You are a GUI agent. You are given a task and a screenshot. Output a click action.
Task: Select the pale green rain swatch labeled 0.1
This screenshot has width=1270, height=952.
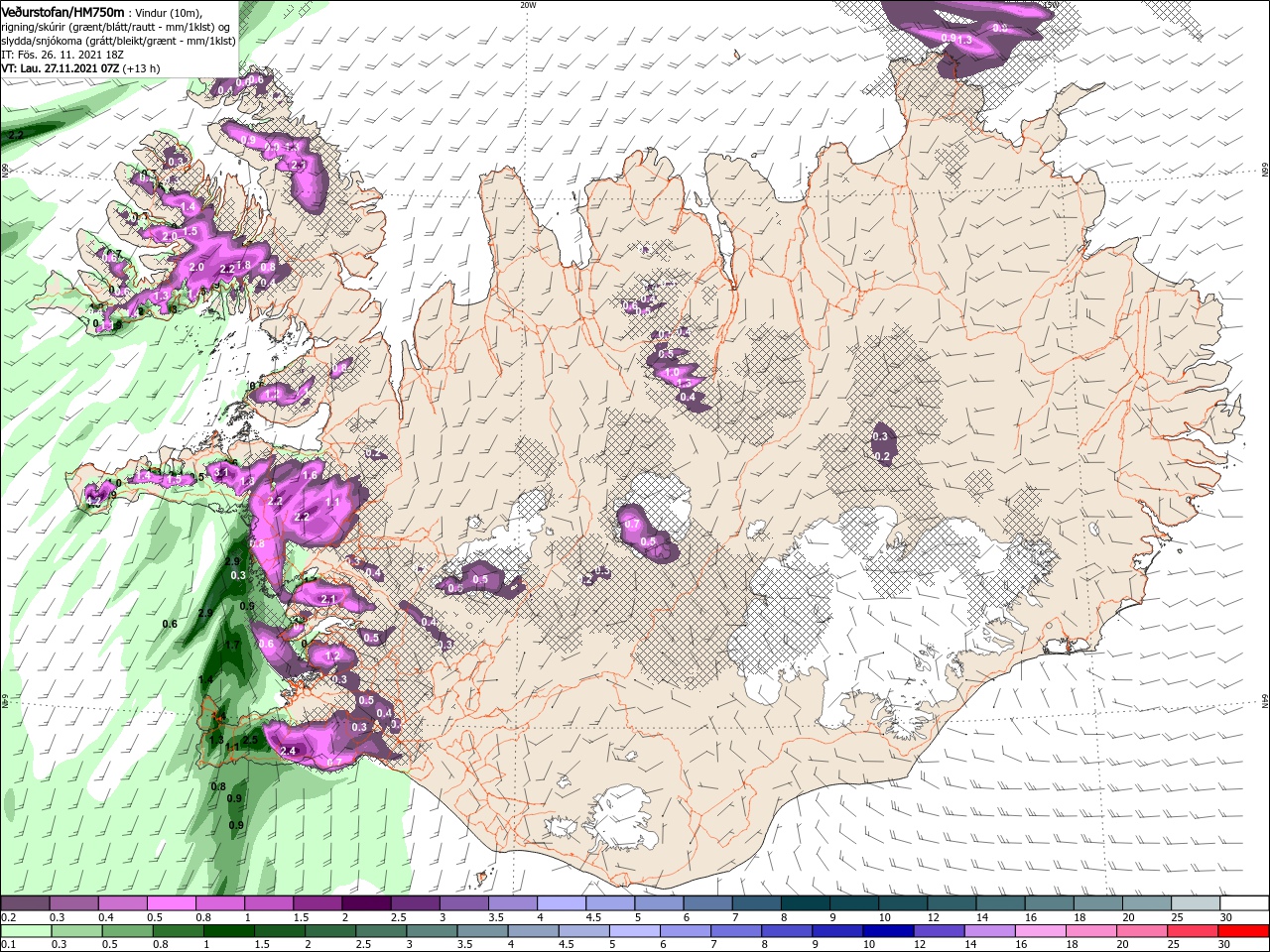(26, 931)
